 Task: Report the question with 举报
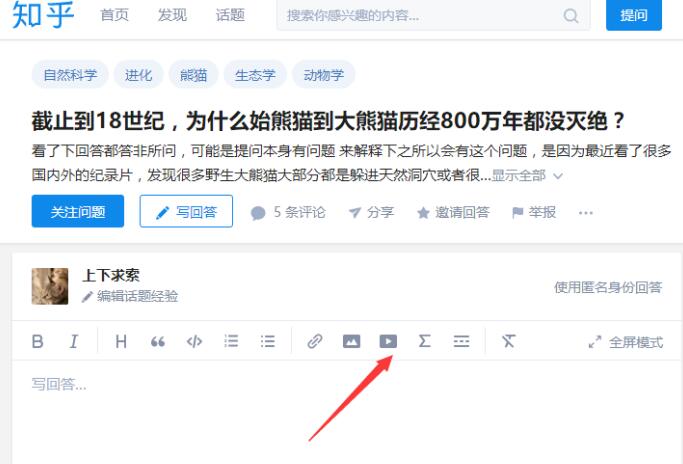pyautogui.click(x=534, y=212)
